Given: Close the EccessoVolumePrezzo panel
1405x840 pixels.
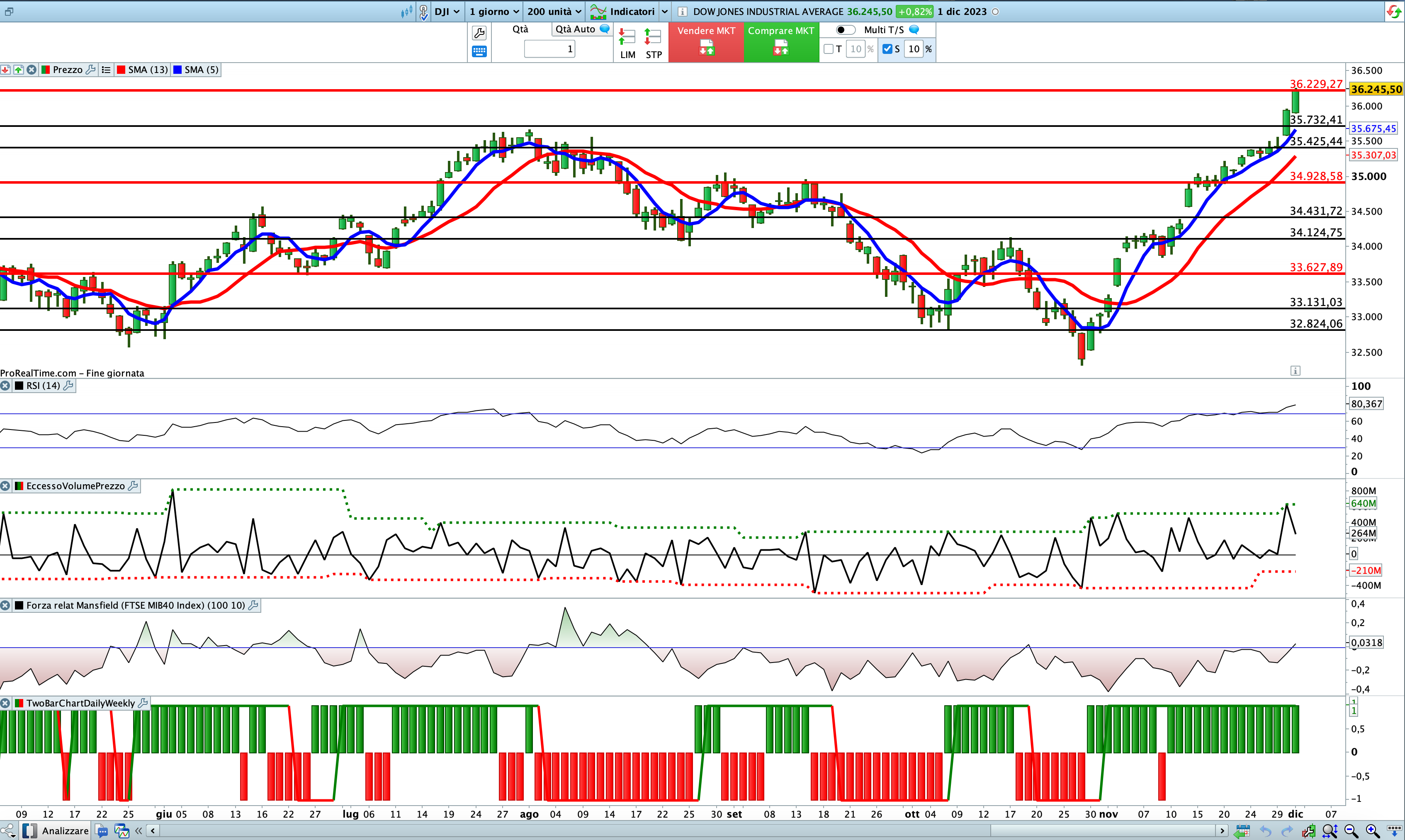Looking at the screenshot, I should 5,486.
